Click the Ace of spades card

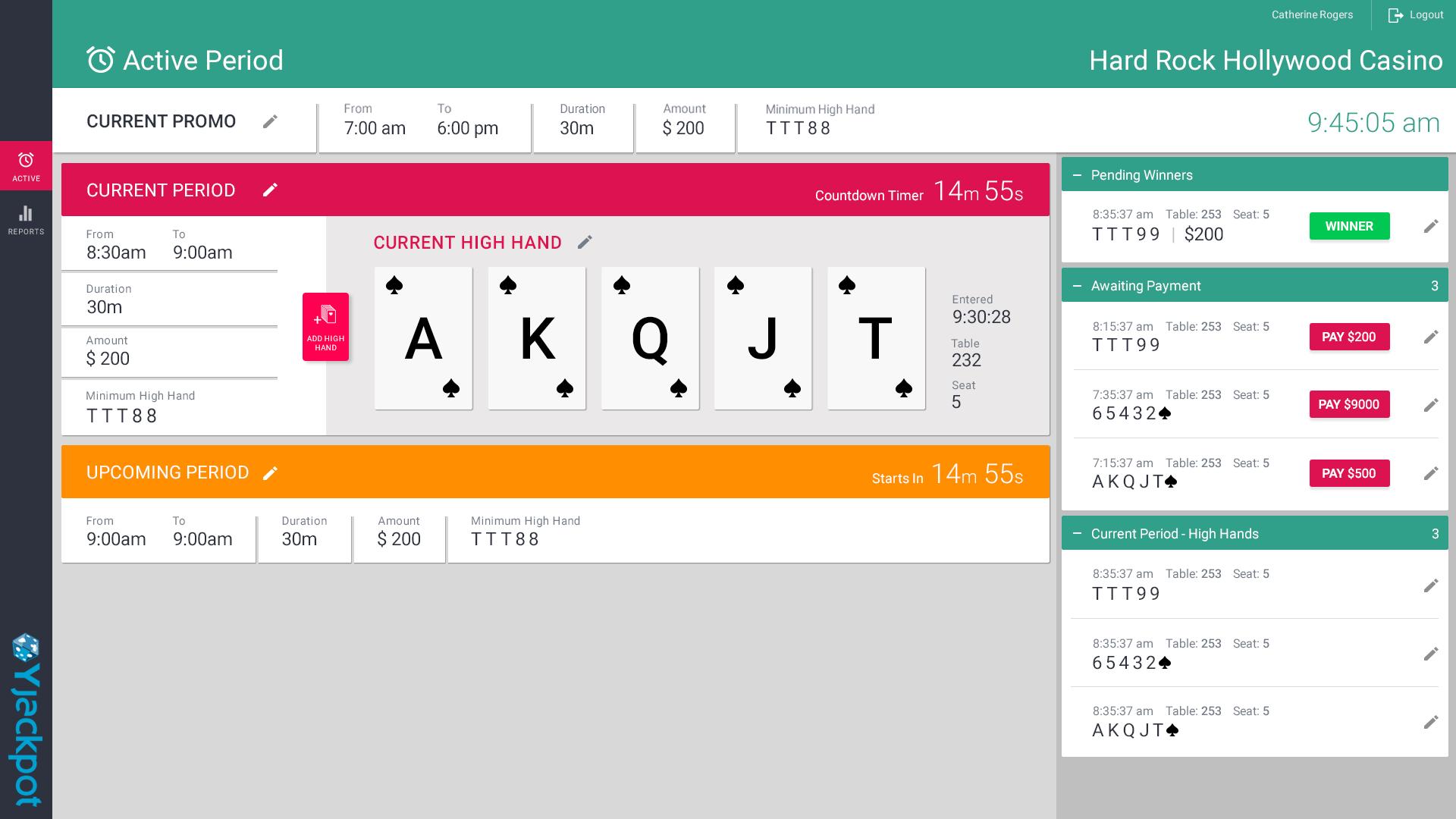(423, 338)
